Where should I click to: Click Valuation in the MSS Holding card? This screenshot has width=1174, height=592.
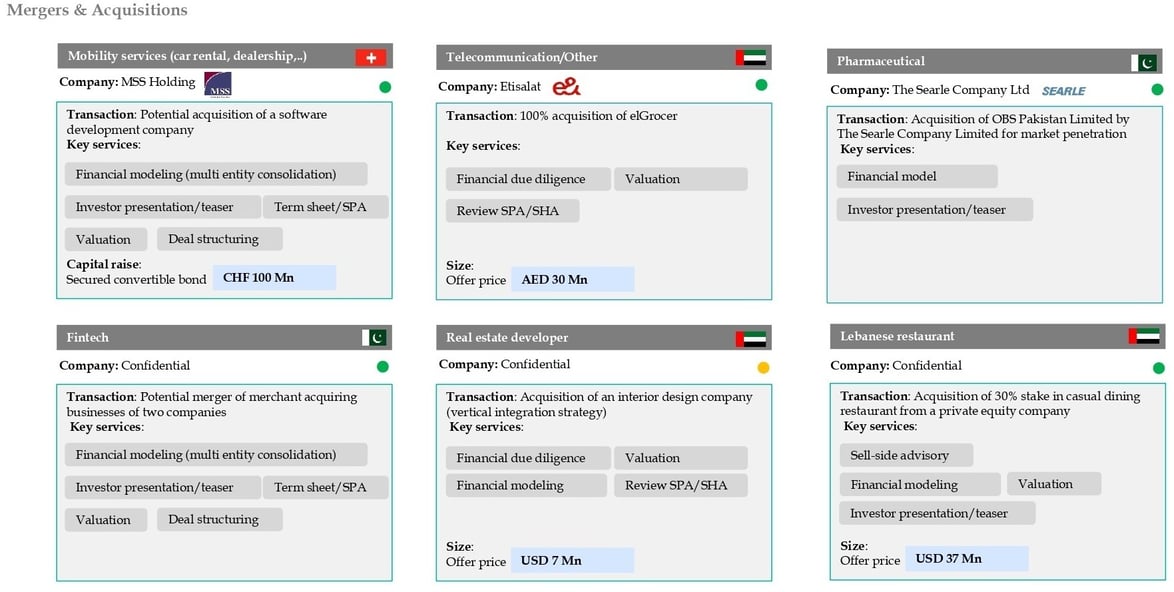pos(106,239)
